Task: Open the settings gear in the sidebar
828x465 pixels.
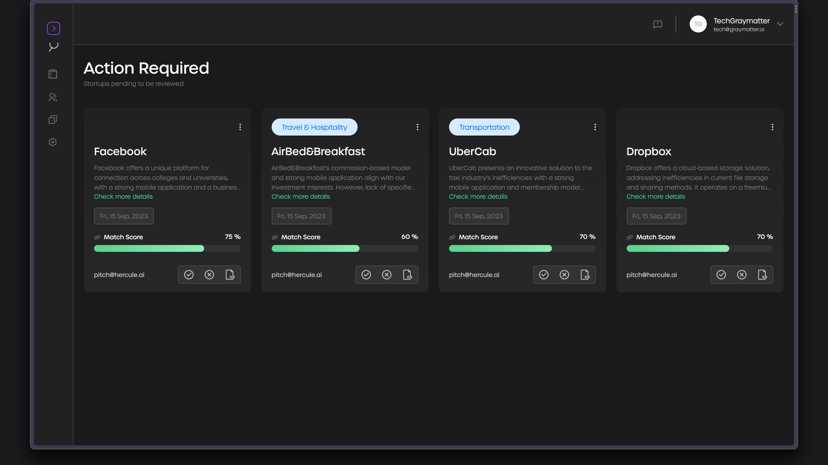Action: (53, 142)
